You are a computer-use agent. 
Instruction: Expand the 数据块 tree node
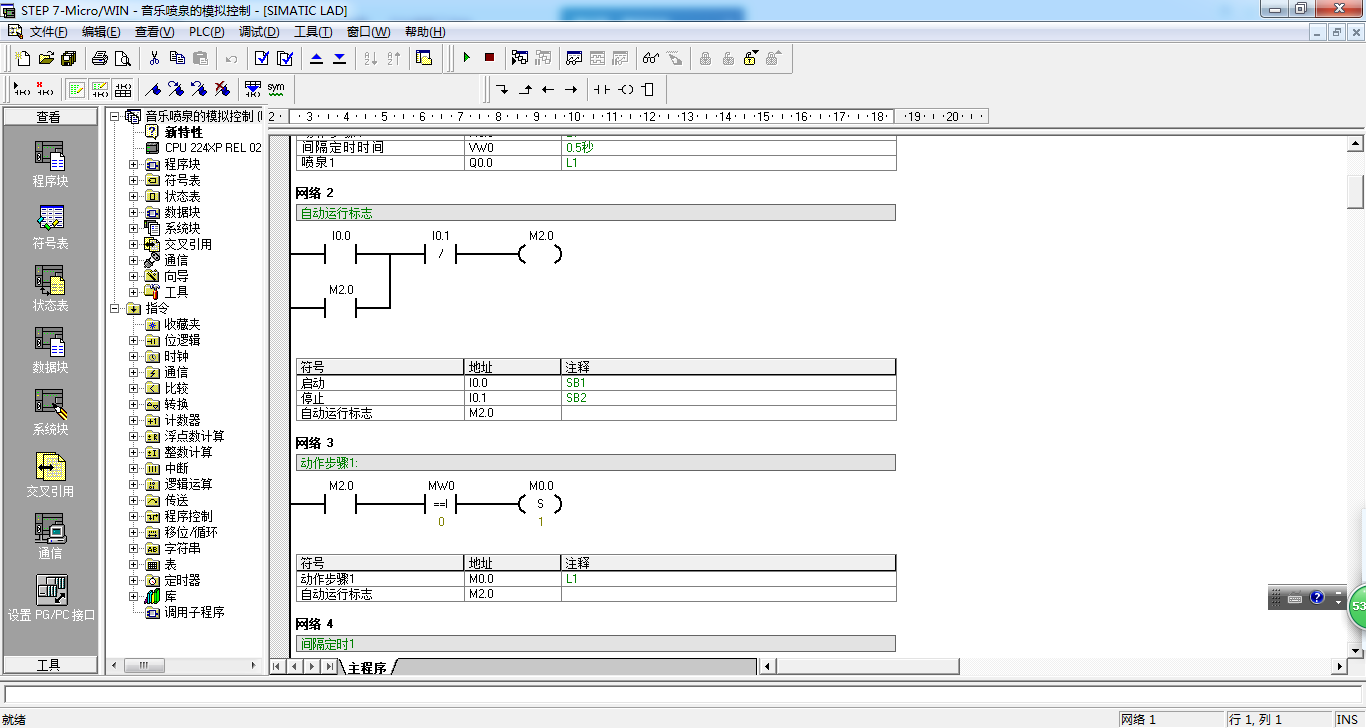pyautogui.click(x=134, y=212)
